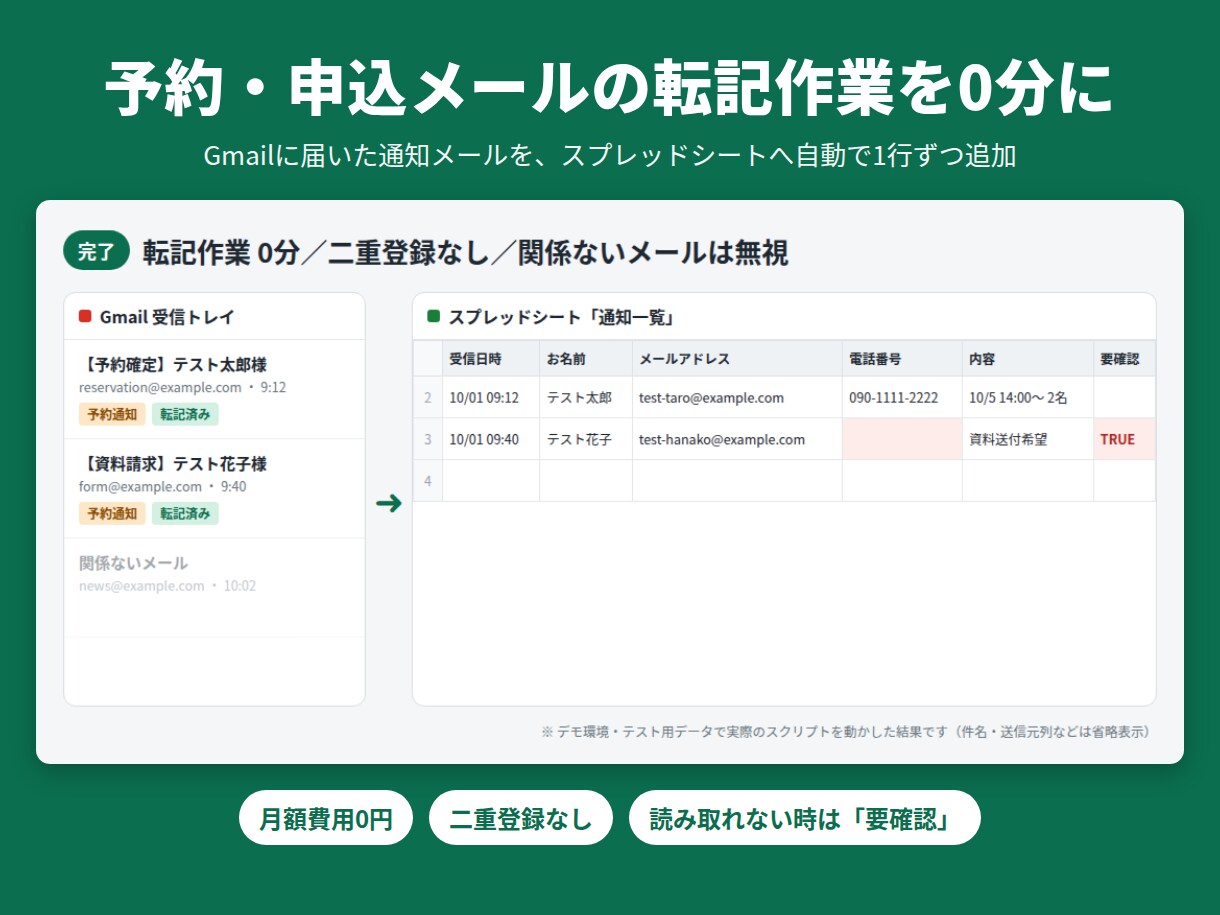
Task: Click 転記済み tag under テスト太郎様 email
Action: click(x=185, y=414)
